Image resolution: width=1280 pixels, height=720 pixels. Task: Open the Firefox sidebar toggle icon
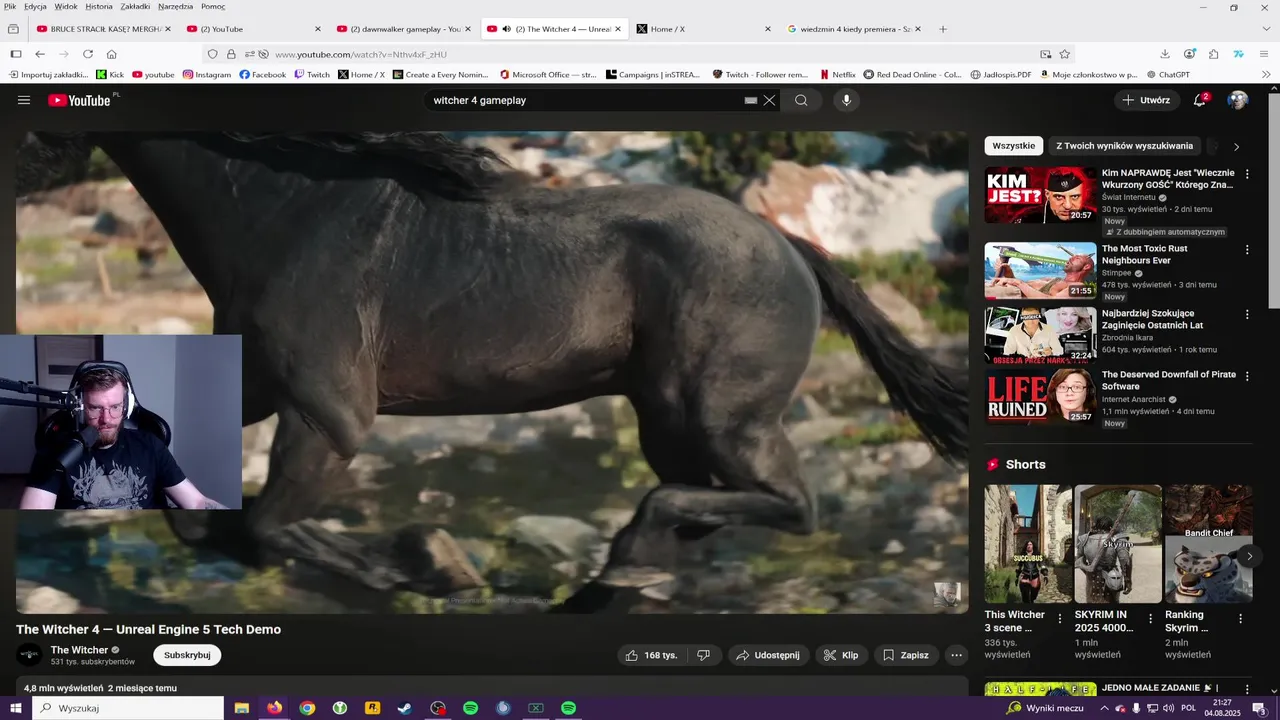[x=16, y=54]
